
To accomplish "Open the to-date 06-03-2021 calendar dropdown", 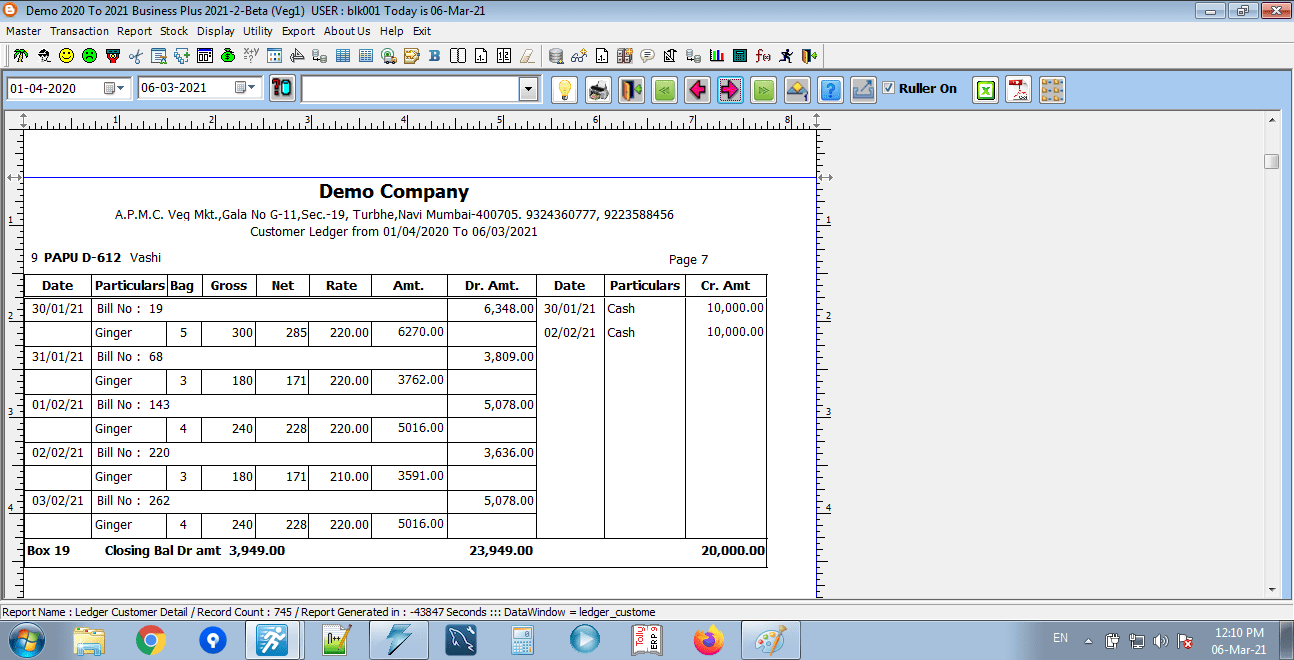I will tap(245, 88).
